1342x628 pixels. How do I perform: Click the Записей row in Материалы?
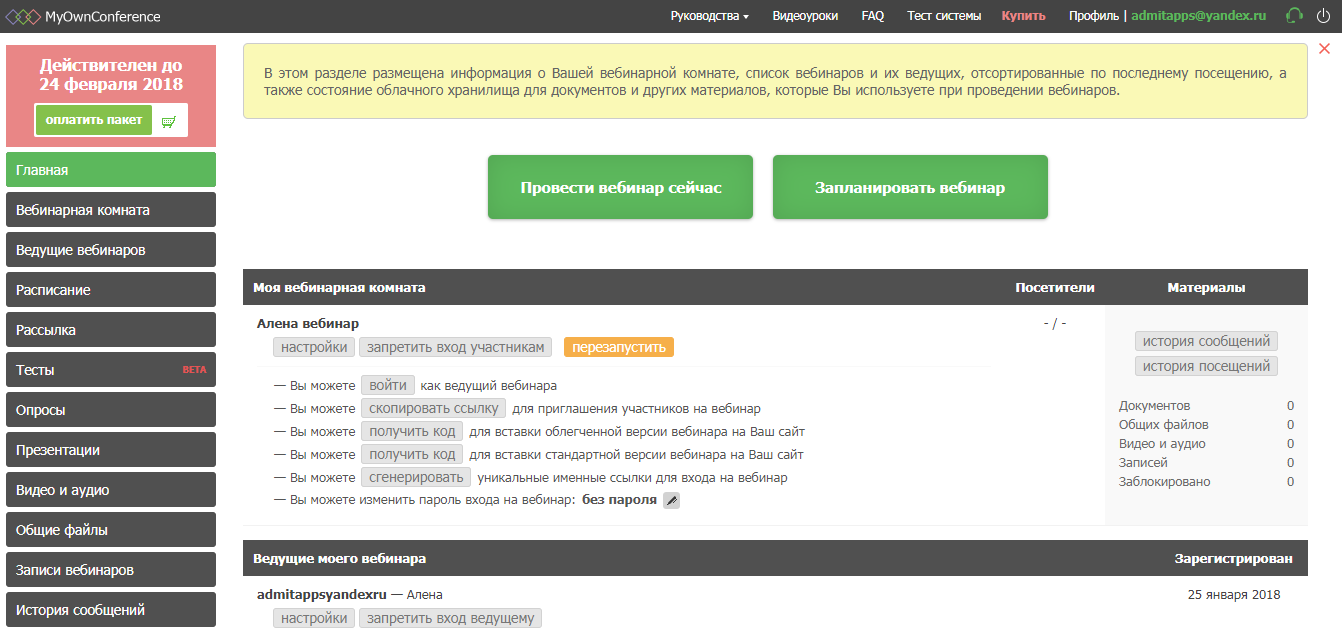point(1206,462)
